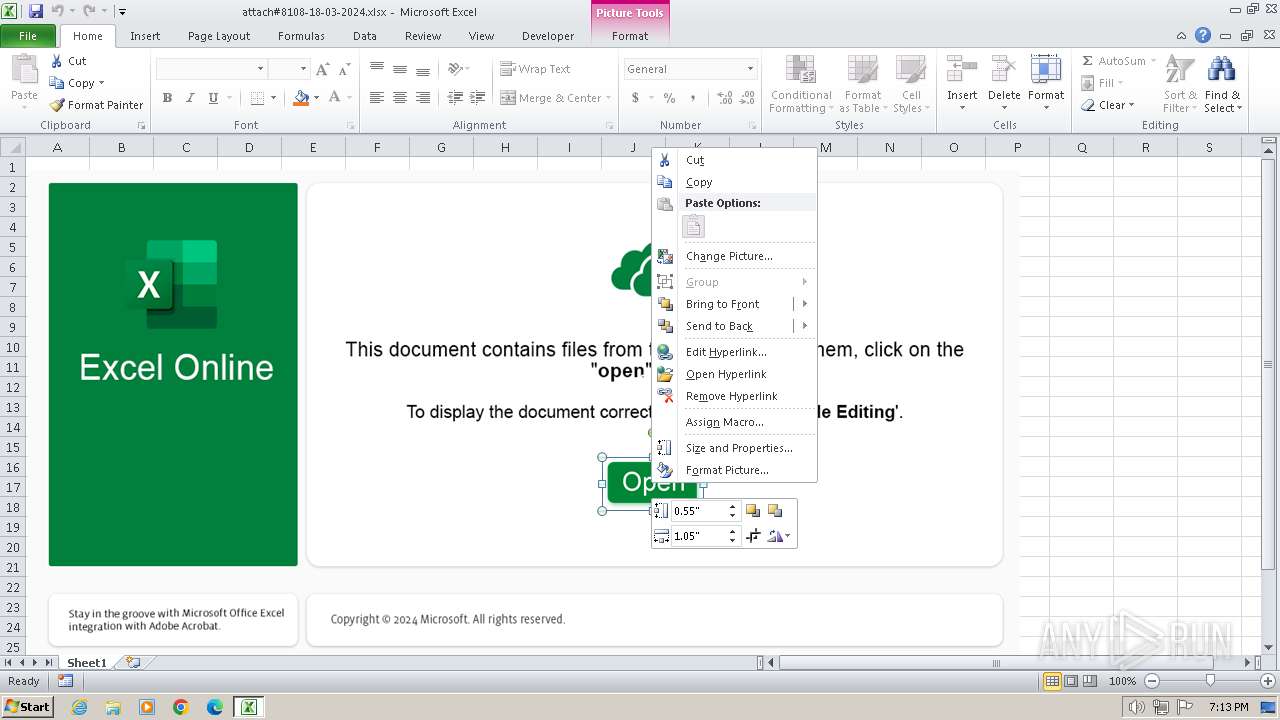The image size is (1280, 720).
Task: Click the Insert cells icon
Action: click(x=962, y=70)
